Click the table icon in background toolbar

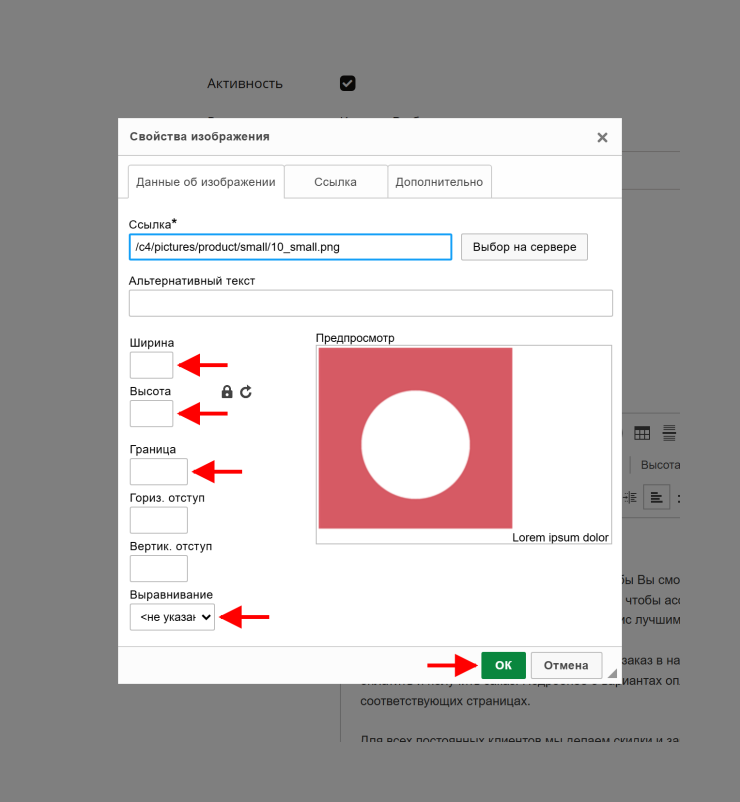pos(642,433)
